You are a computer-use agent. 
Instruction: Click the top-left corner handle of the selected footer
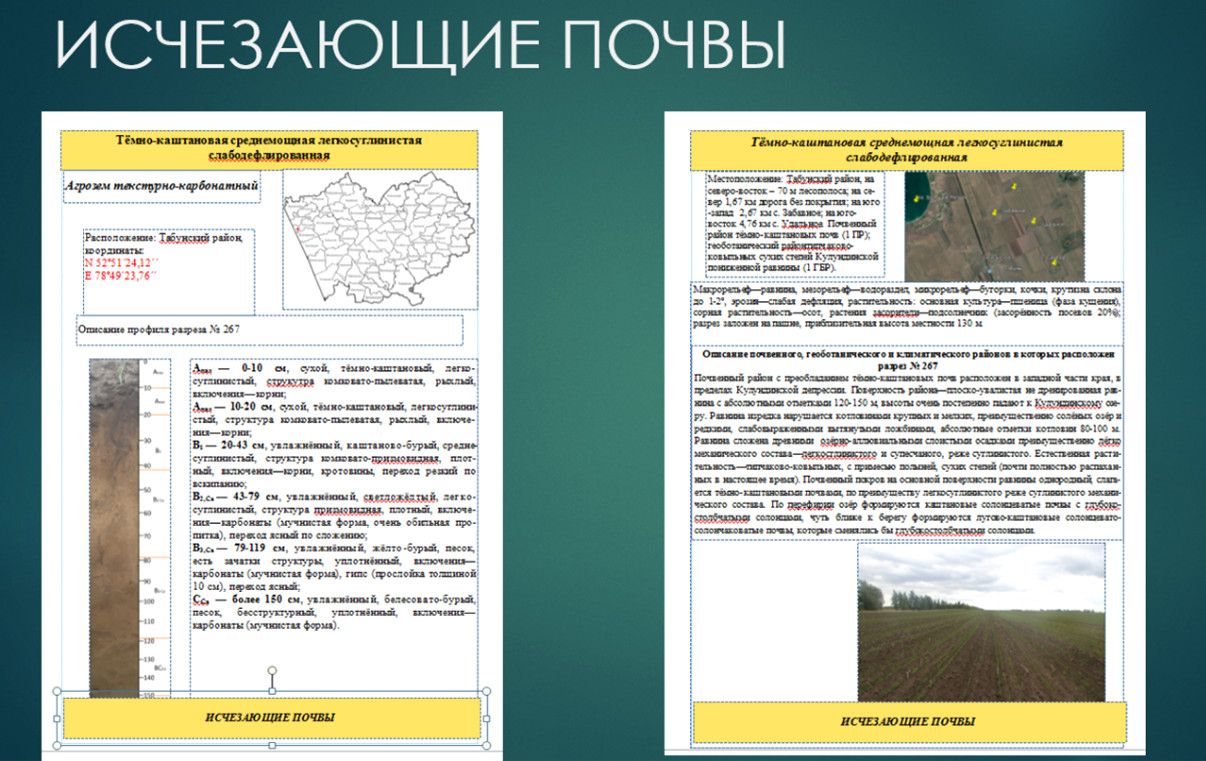[x=56, y=691]
